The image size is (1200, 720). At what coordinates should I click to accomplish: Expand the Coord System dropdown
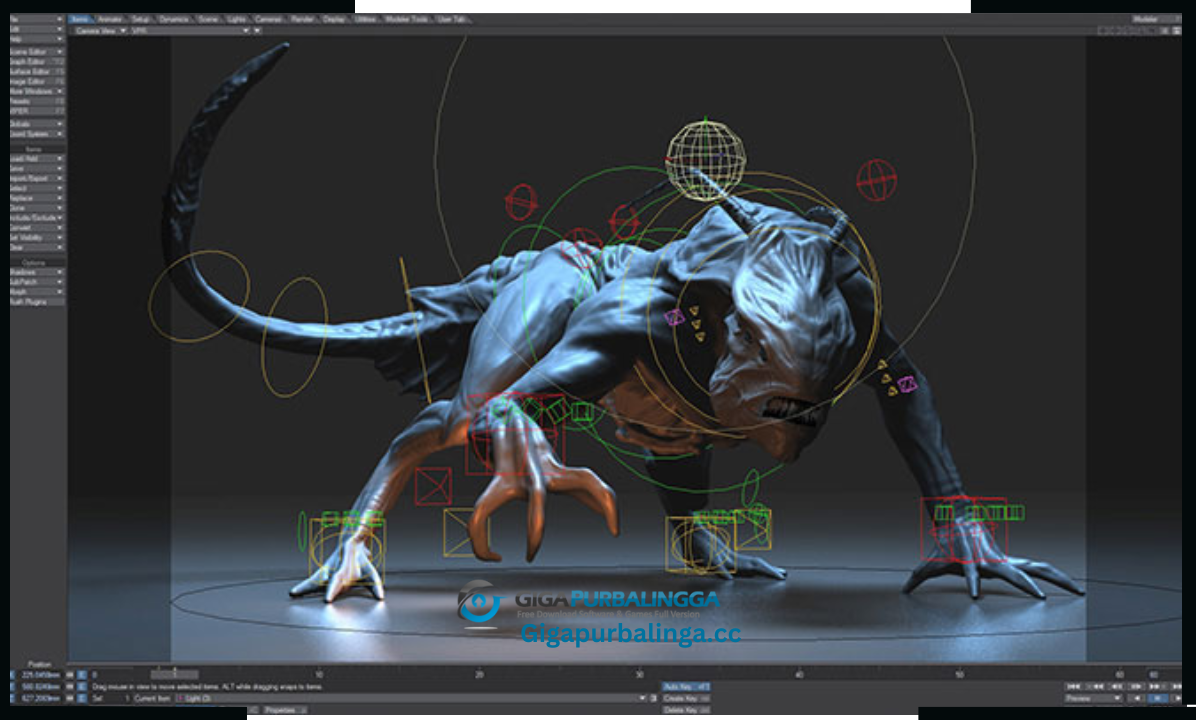click(37, 134)
